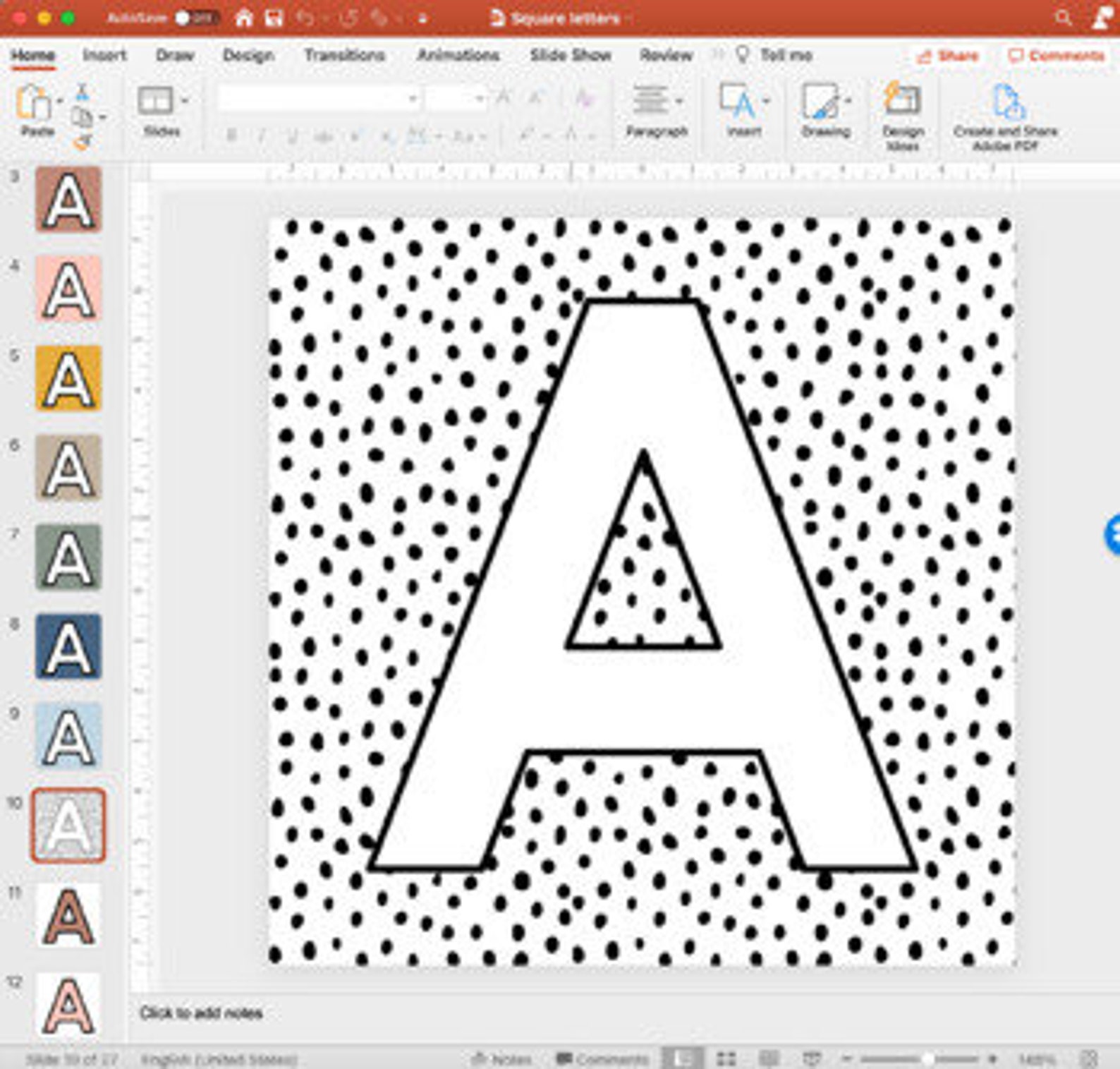Click the 'Click to add notes' area
1120x1069 pixels.
201,1013
